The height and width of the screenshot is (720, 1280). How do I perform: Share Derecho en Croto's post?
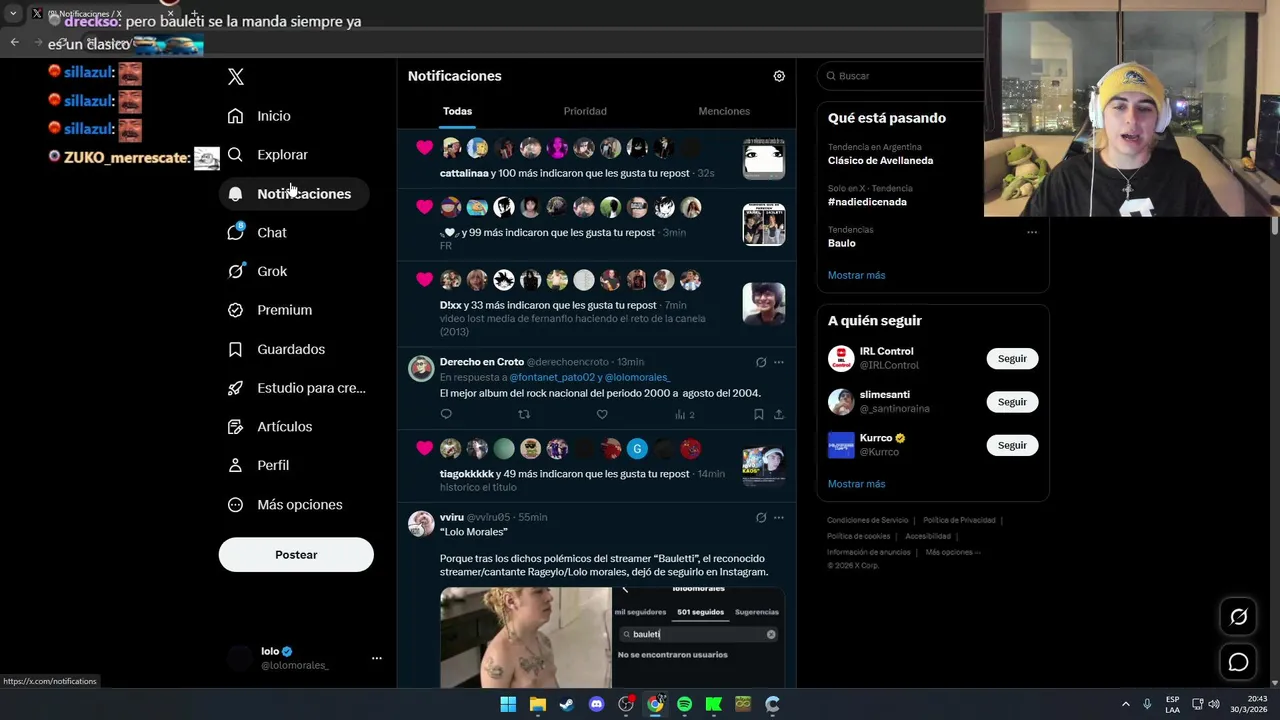(779, 414)
